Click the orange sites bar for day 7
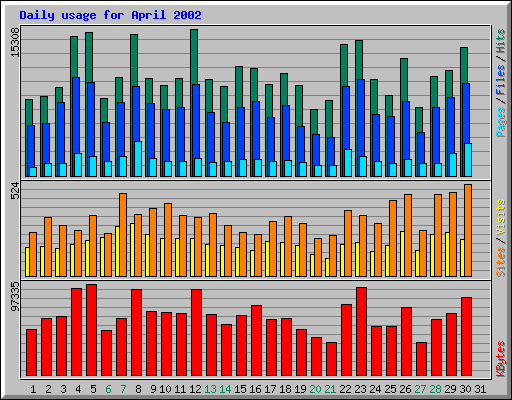This screenshot has height=400, width=512. [x=123, y=235]
